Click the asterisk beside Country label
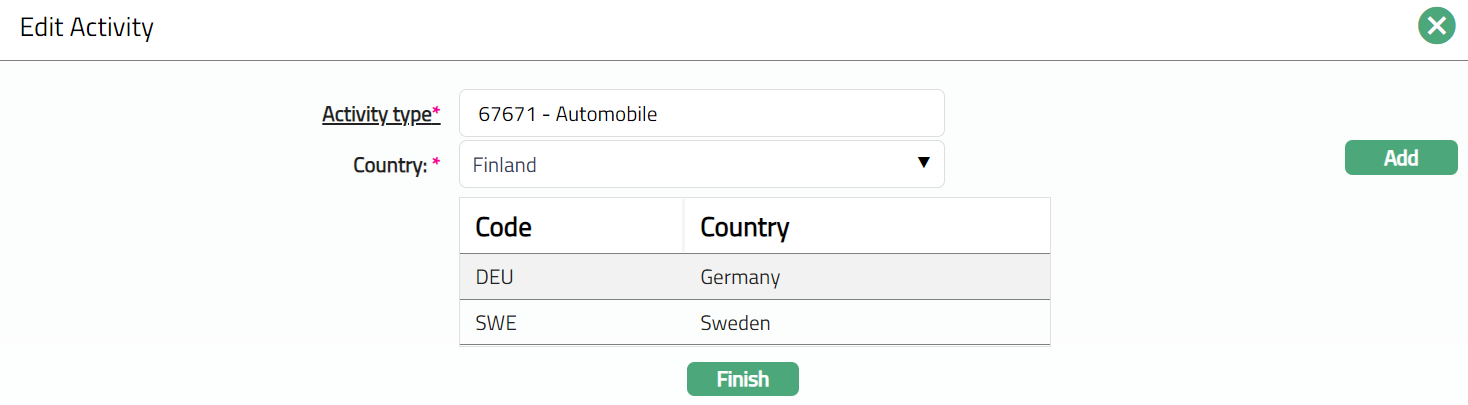 pyautogui.click(x=436, y=163)
